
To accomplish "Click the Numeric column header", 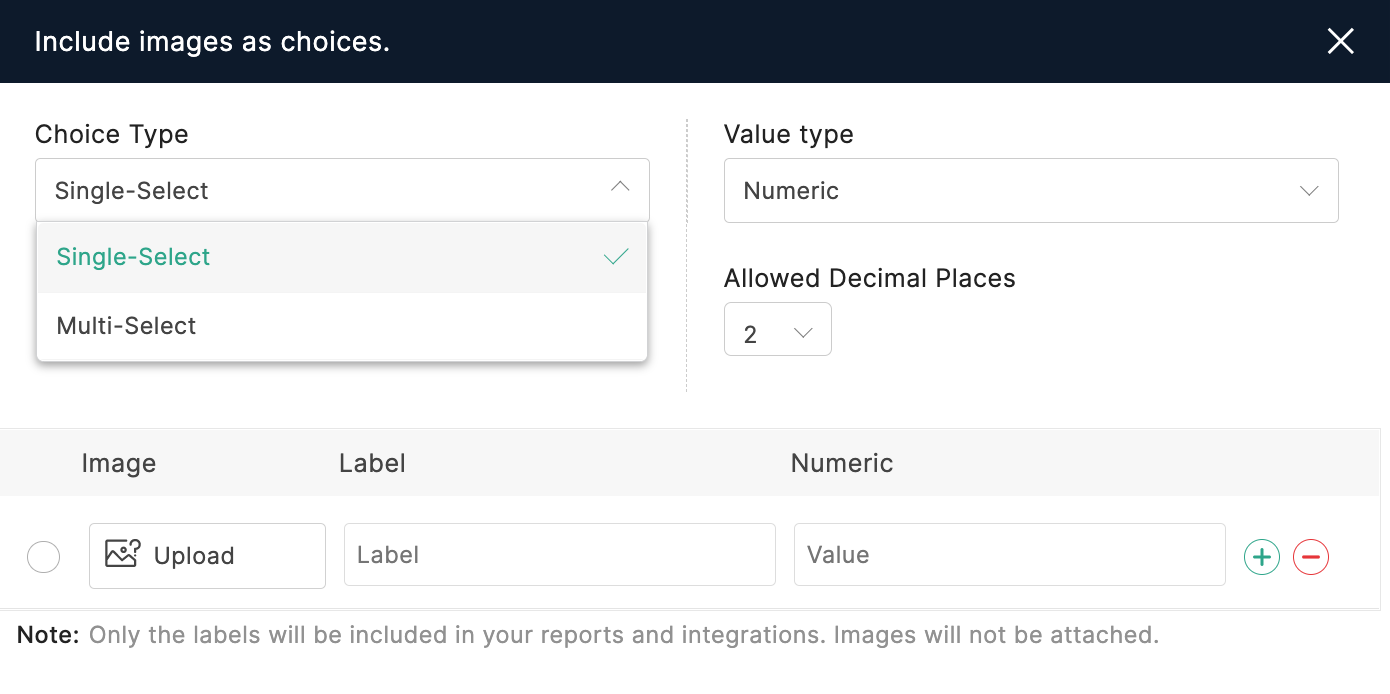I will [841, 462].
